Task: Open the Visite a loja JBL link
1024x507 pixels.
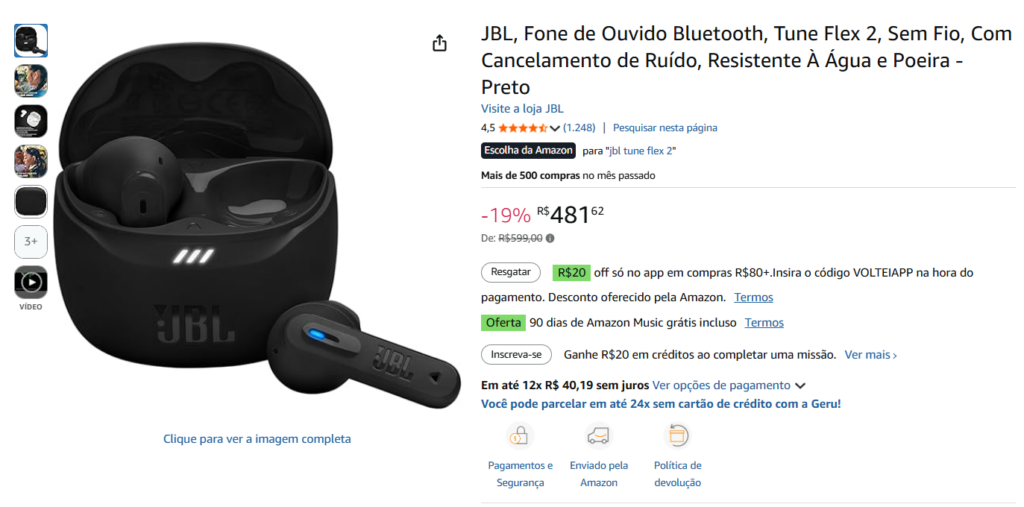Action: click(522, 108)
